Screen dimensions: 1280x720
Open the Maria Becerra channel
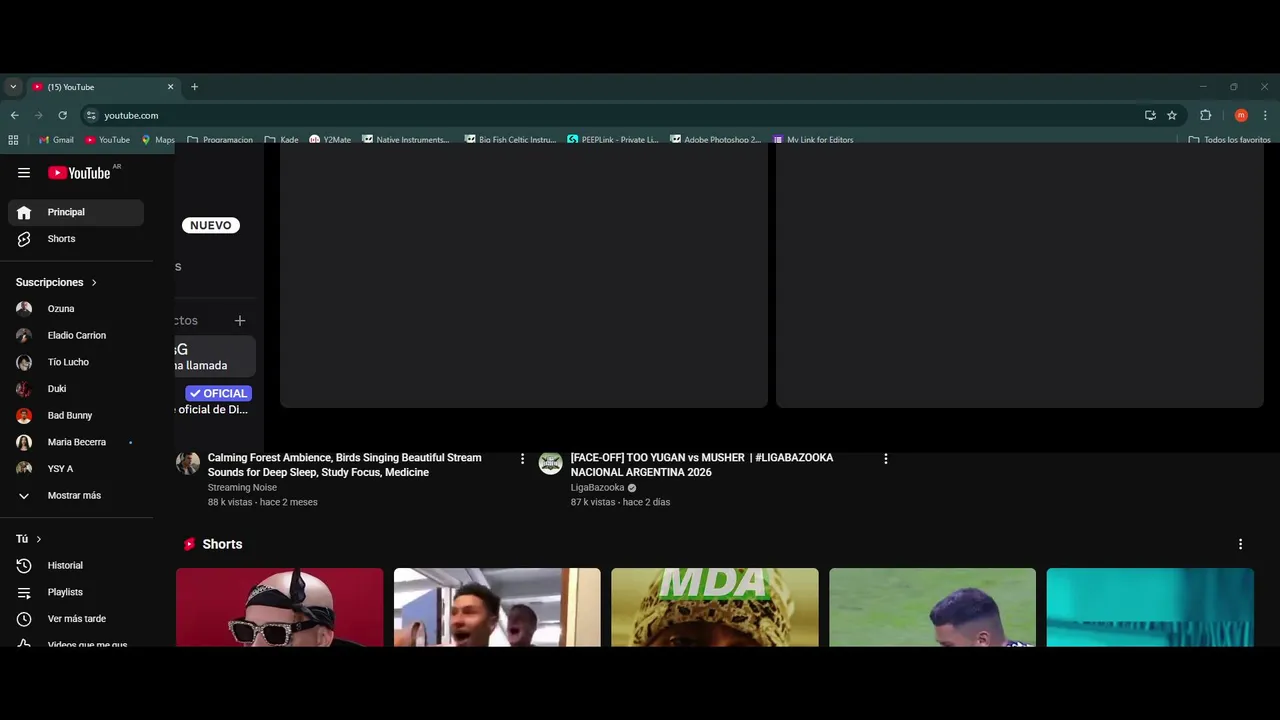click(76, 442)
